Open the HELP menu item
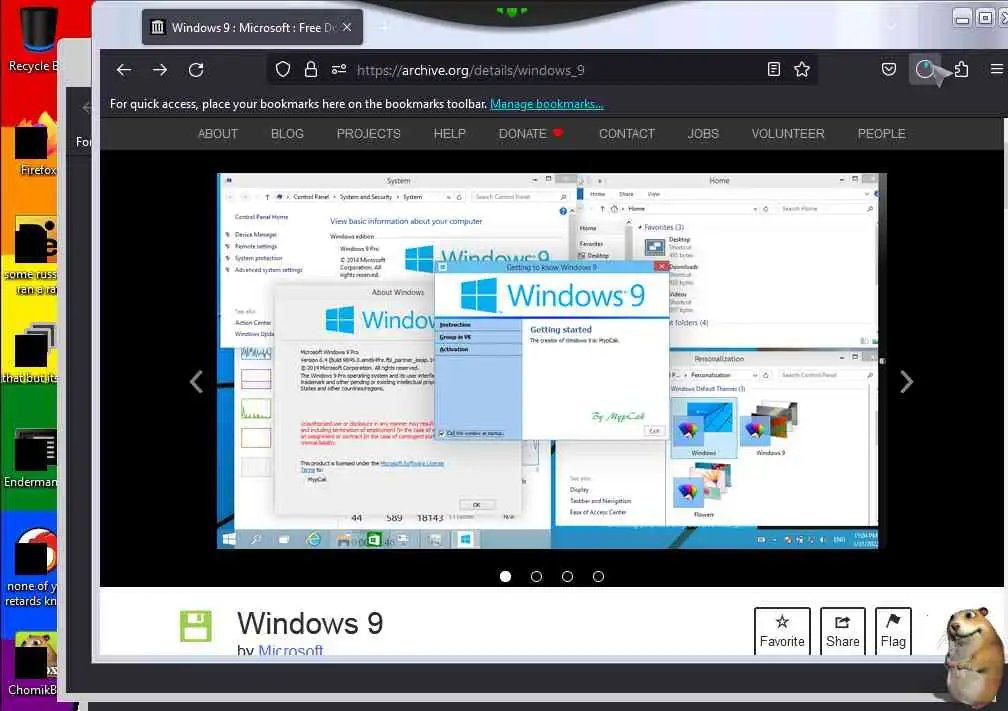The width and height of the screenshot is (1008, 711). click(449, 134)
